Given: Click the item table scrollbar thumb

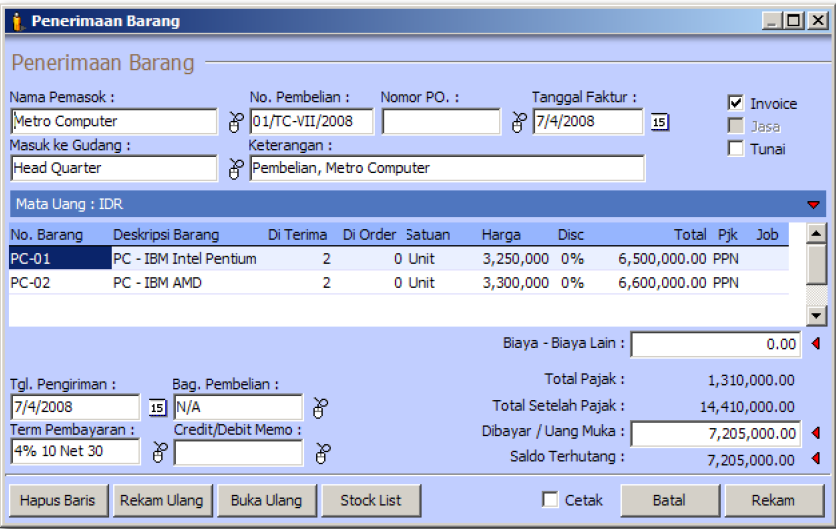Looking at the screenshot, I should tap(816, 264).
